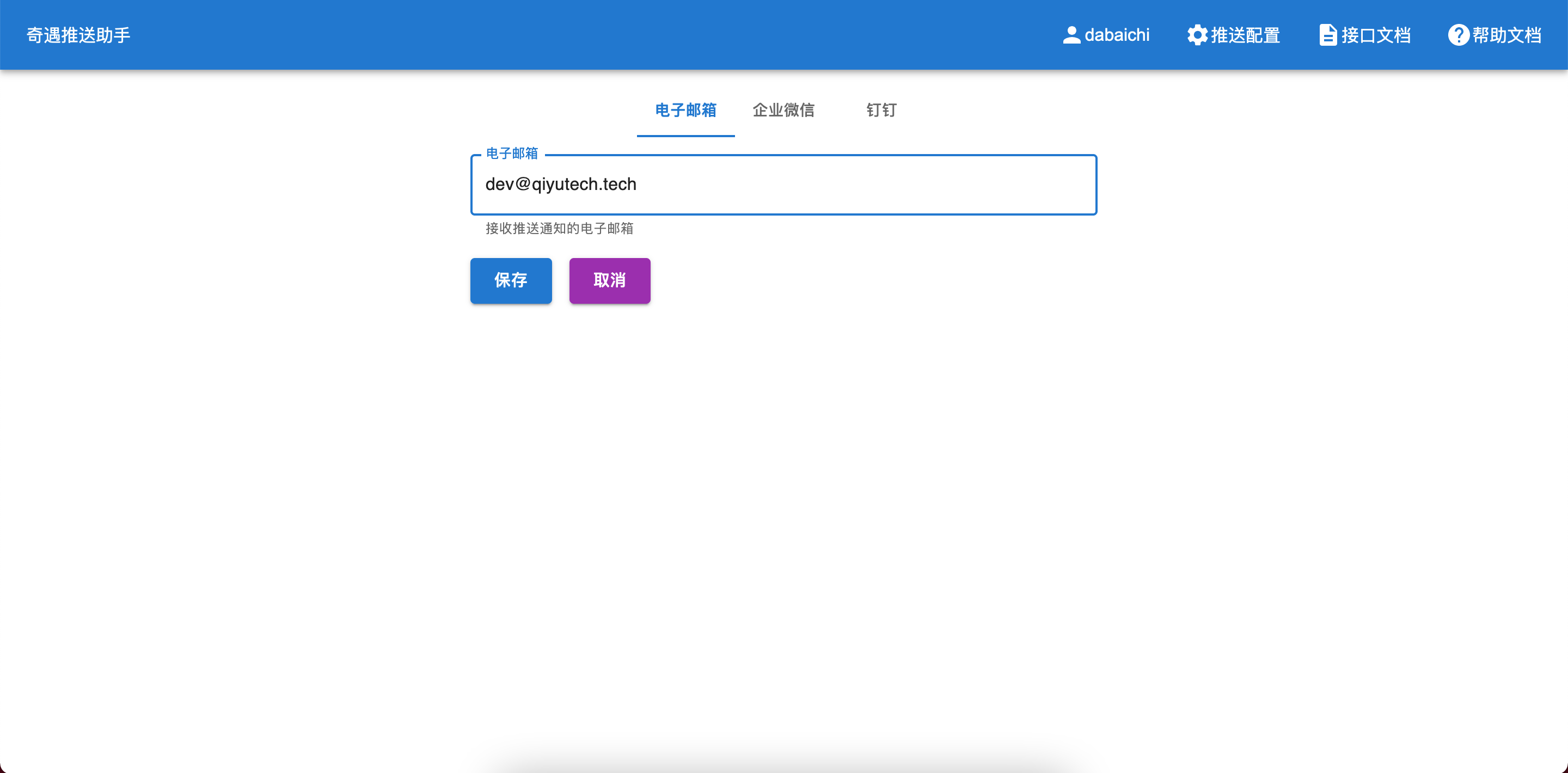
Task: Click the 保存 save button
Action: pos(511,280)
